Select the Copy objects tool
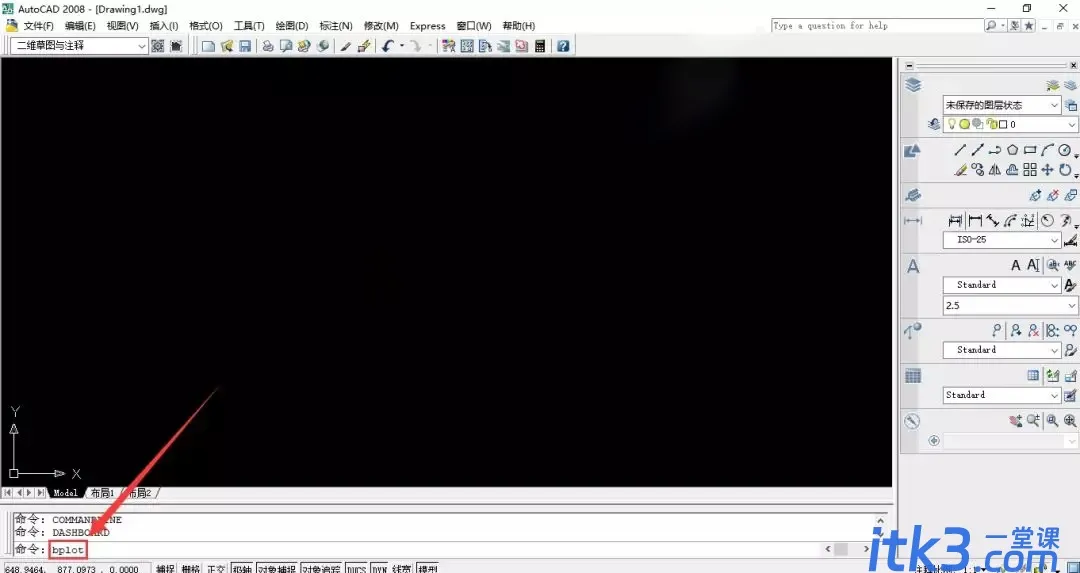The height and width of the screenshot is (573, 1080). (977, 169)
